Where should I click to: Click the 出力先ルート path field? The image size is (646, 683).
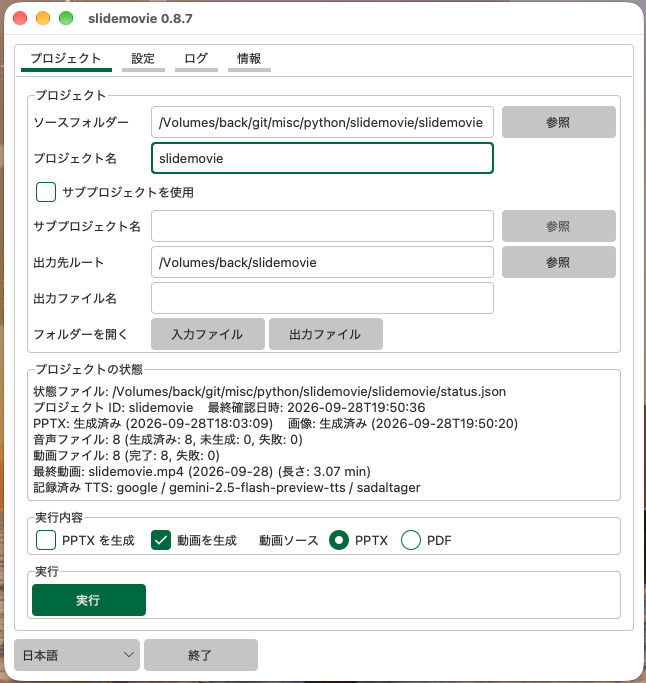[x=322, y=262]
